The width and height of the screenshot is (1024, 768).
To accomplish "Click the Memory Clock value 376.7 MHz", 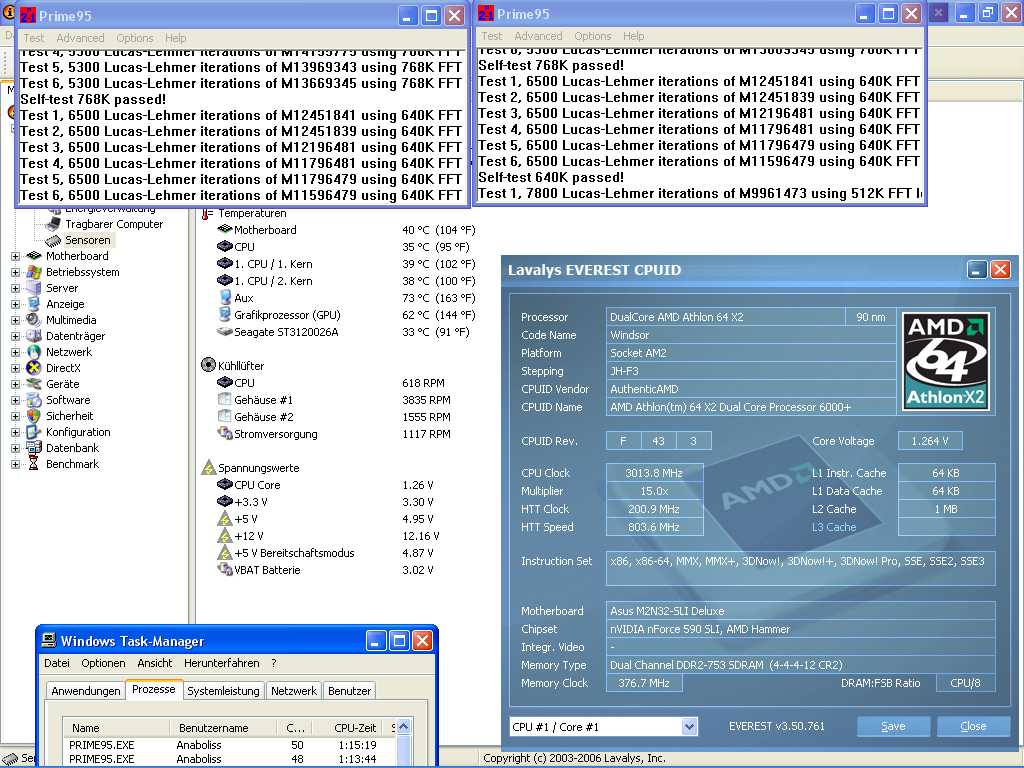I will 644,682.
